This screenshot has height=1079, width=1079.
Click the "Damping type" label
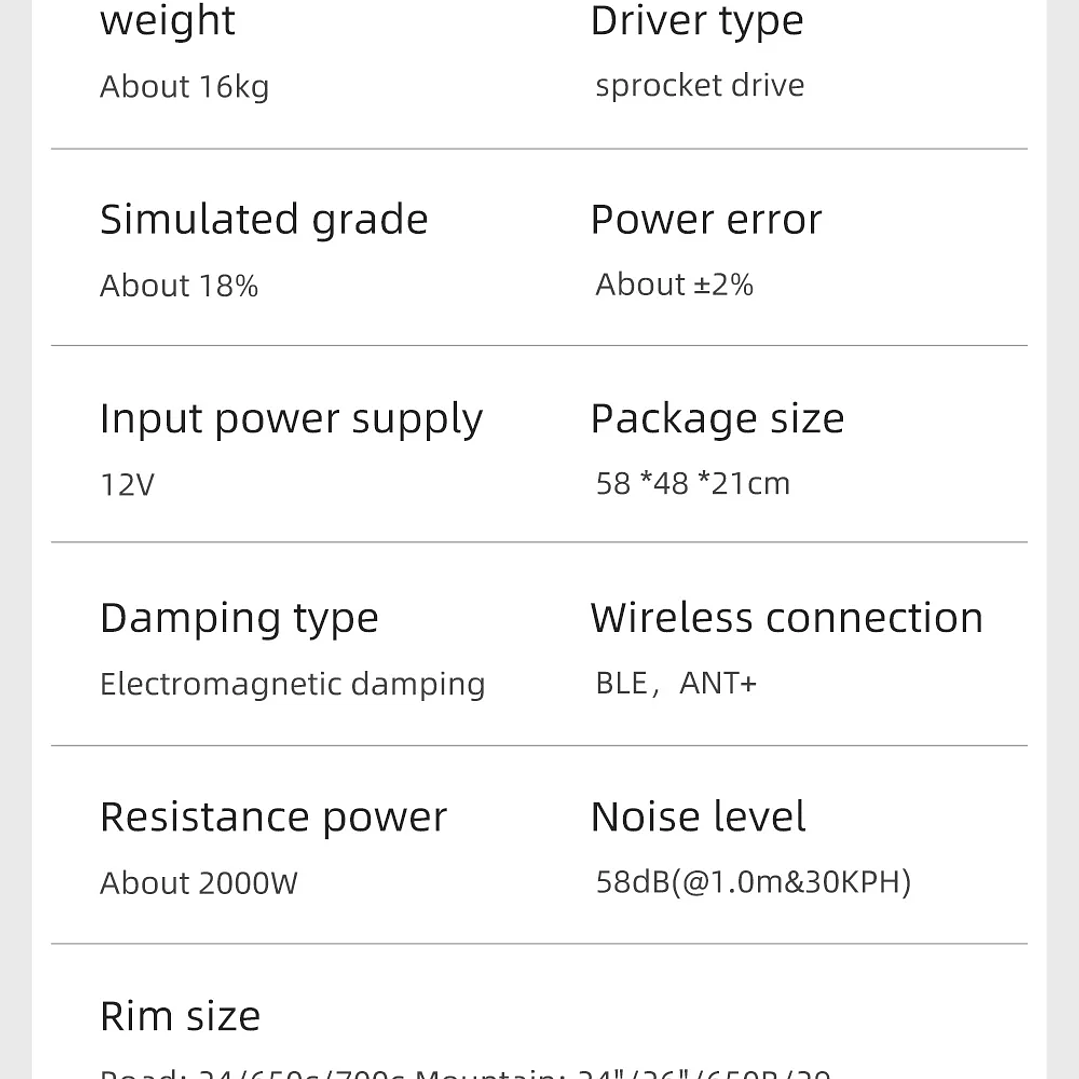239,618
